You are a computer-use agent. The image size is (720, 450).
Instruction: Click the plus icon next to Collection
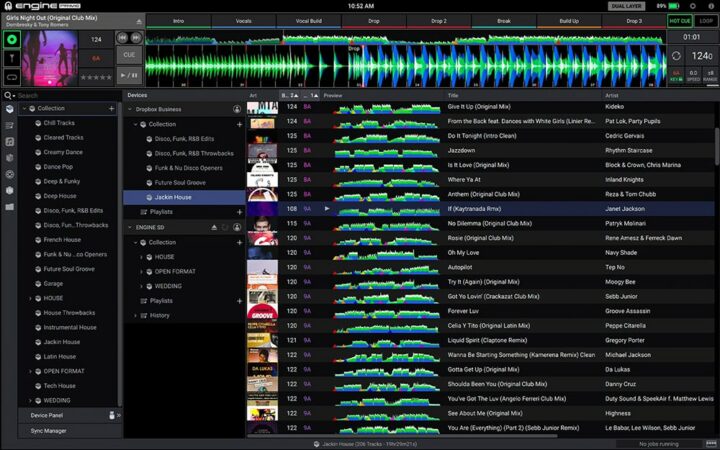(x=111, y=108)
